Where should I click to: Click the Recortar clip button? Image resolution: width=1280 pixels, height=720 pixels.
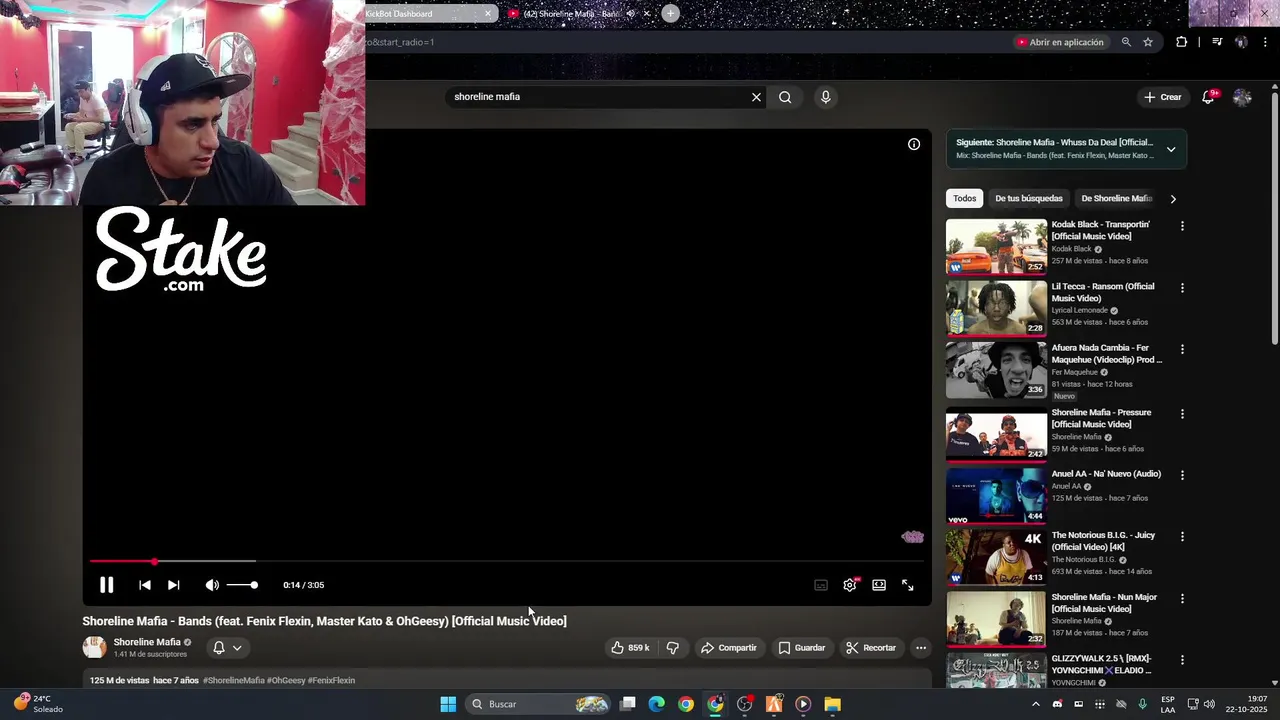click(871, 648)
